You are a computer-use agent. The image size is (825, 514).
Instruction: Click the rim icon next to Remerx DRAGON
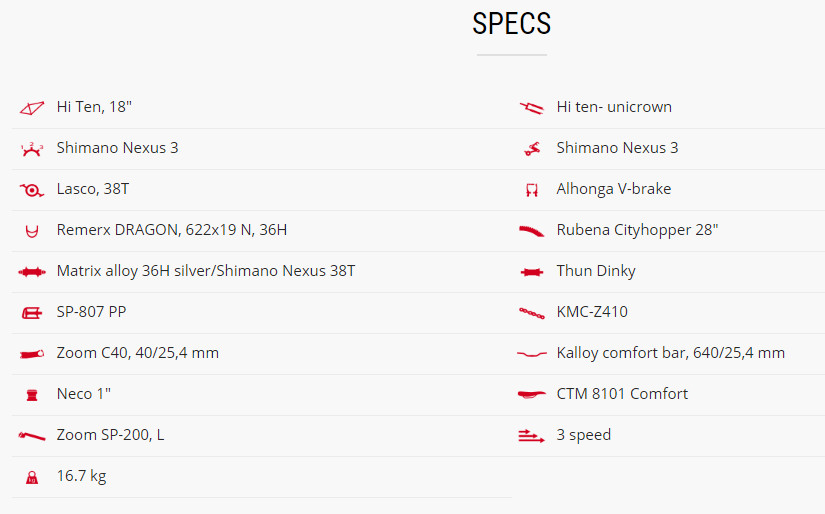(x=32, y=231)
